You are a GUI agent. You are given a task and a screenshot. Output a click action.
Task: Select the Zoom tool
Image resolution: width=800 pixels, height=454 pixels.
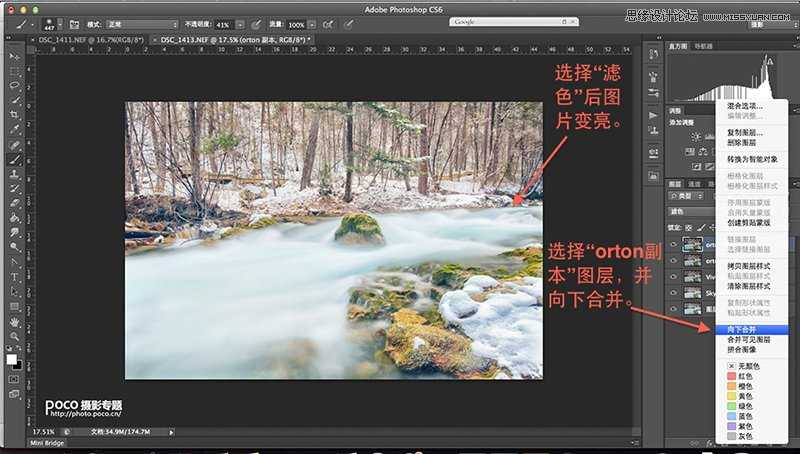click(14, 336)
